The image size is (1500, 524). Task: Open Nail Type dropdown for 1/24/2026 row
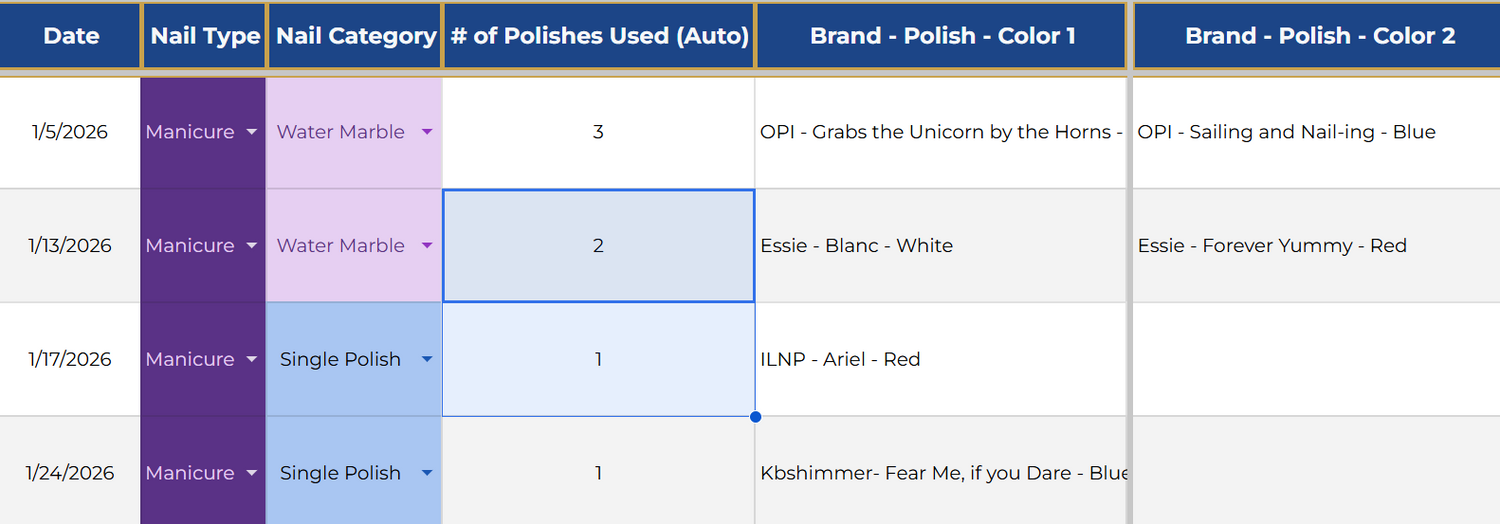(x=252, y=473)
